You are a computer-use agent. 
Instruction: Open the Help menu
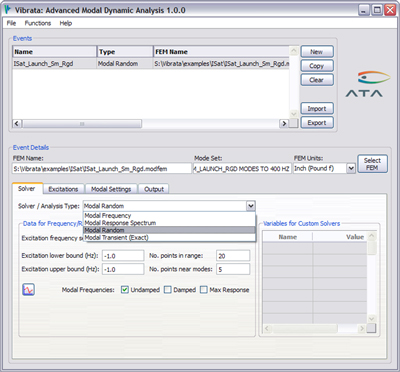66,23
